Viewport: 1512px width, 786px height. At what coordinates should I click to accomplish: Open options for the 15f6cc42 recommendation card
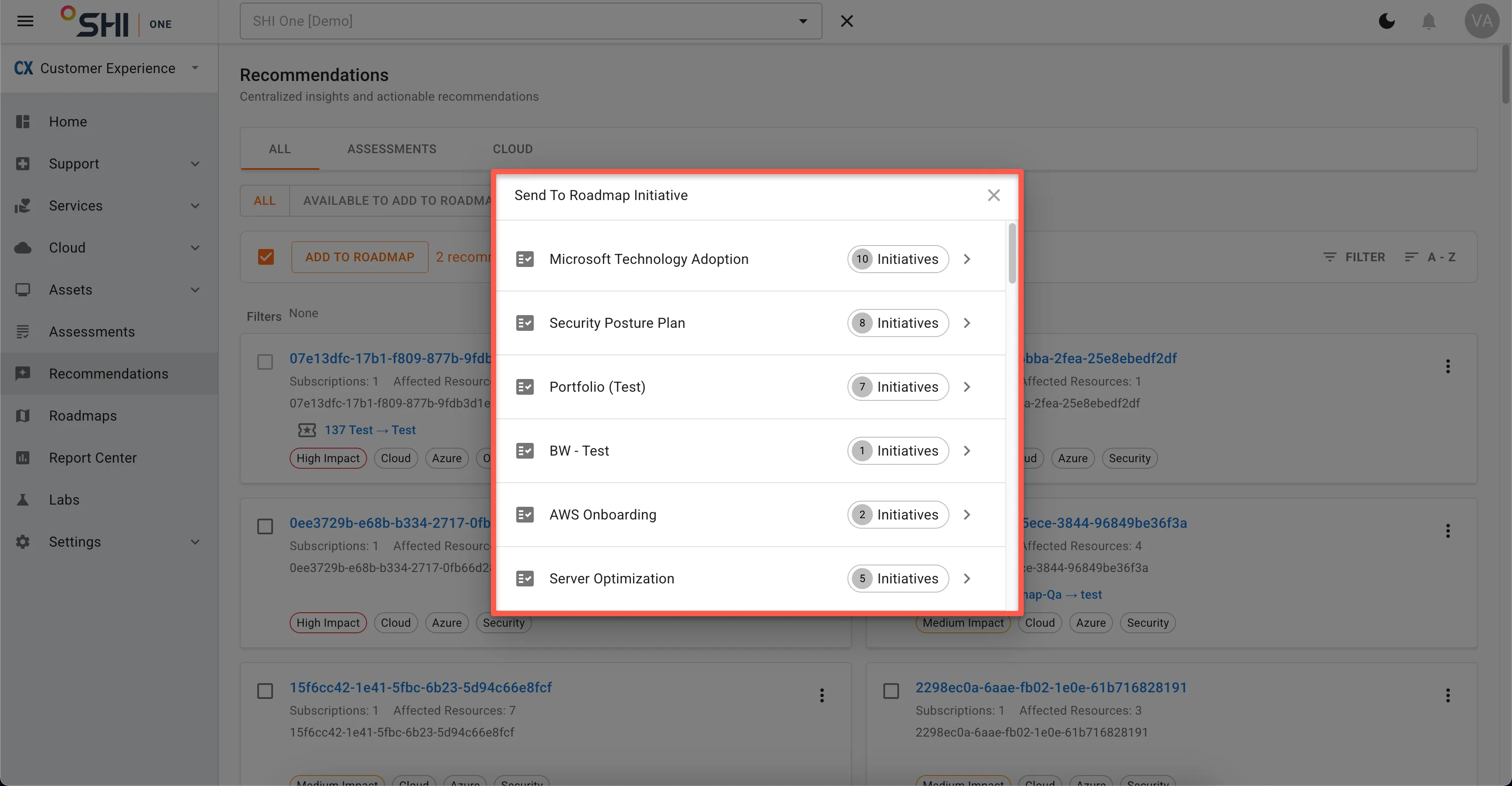pyautogui.click(x=822, y=695)
